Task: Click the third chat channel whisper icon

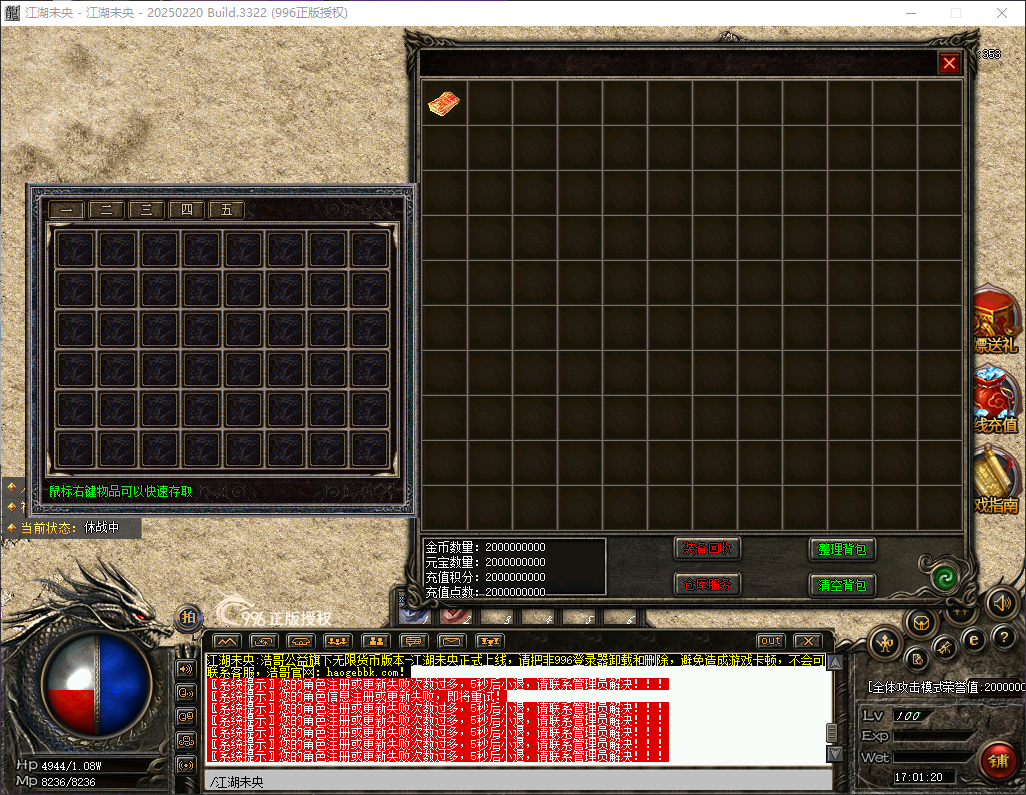Action: pos(301,641)
